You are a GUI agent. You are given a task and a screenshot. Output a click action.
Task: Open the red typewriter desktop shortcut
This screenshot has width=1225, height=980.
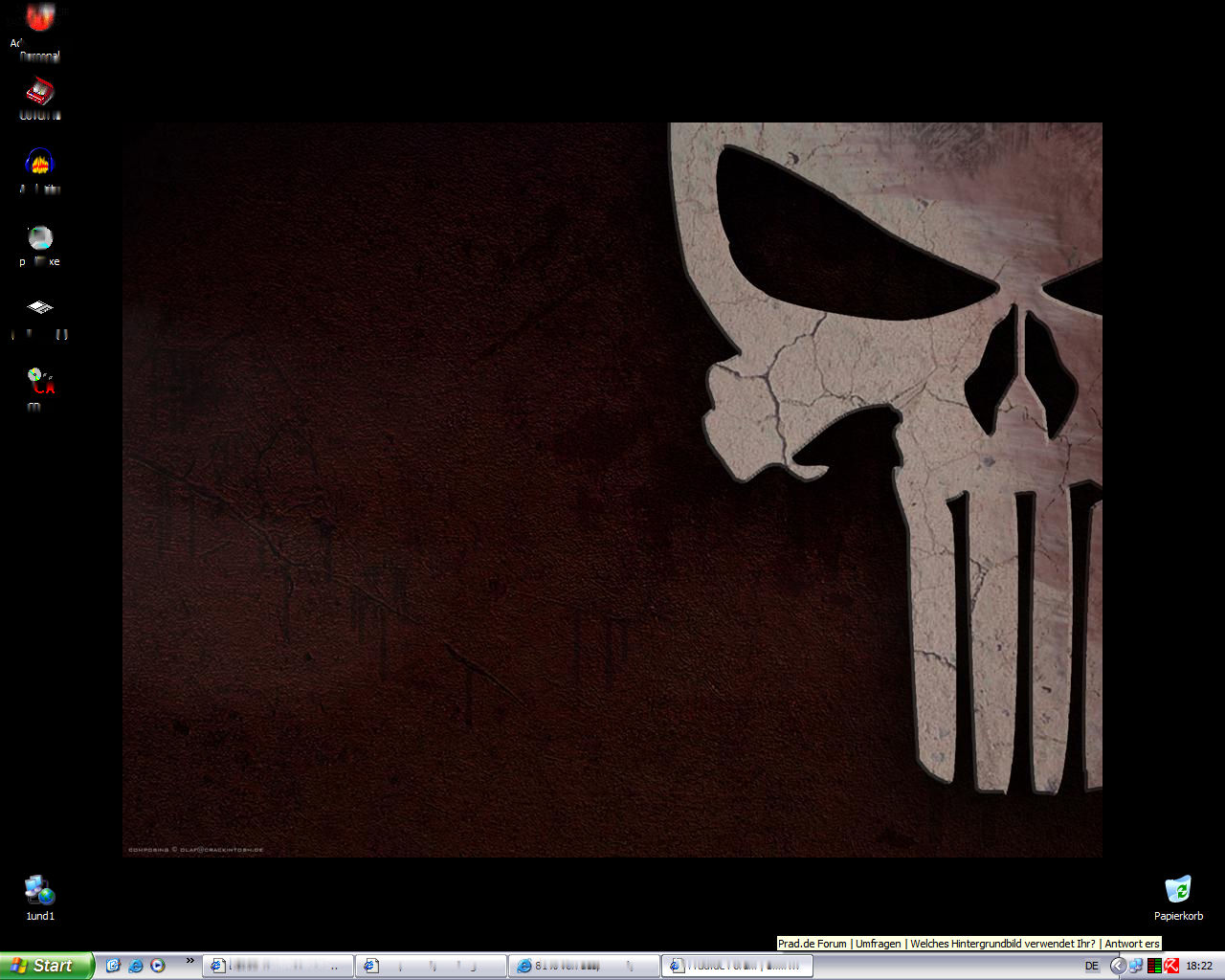click(x=39, y=92)
